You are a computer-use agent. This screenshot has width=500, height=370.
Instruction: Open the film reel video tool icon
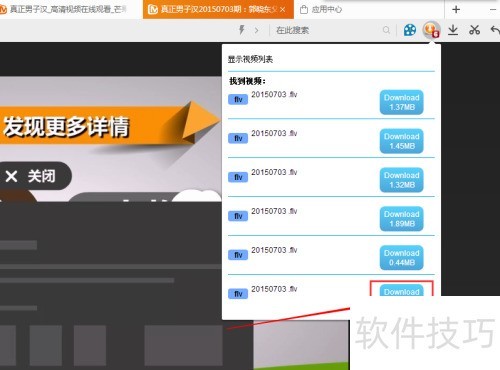click(410, 30)
